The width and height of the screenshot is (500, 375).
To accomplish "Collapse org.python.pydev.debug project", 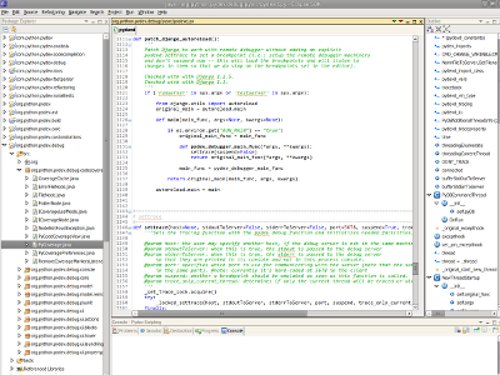I will pos(5,145).
